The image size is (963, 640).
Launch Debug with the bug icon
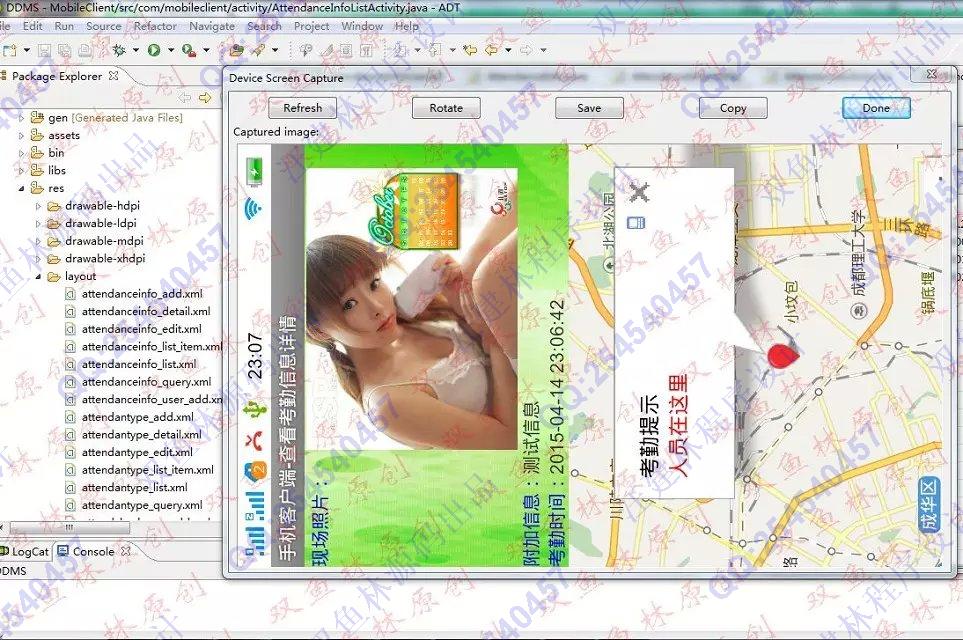click(119, 50)
